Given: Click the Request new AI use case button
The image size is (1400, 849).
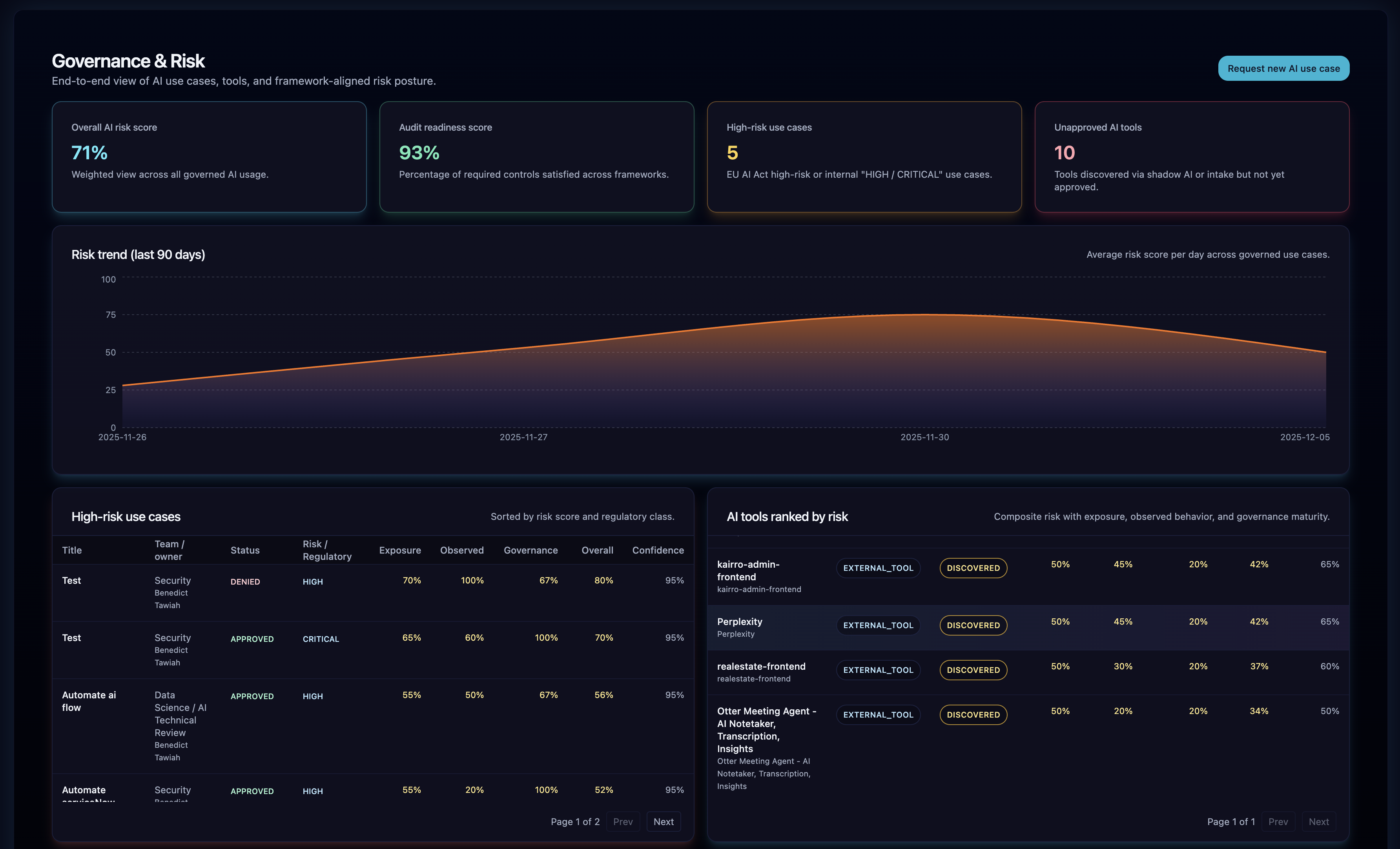Looking at the screenshot, I should point(1283,67).
